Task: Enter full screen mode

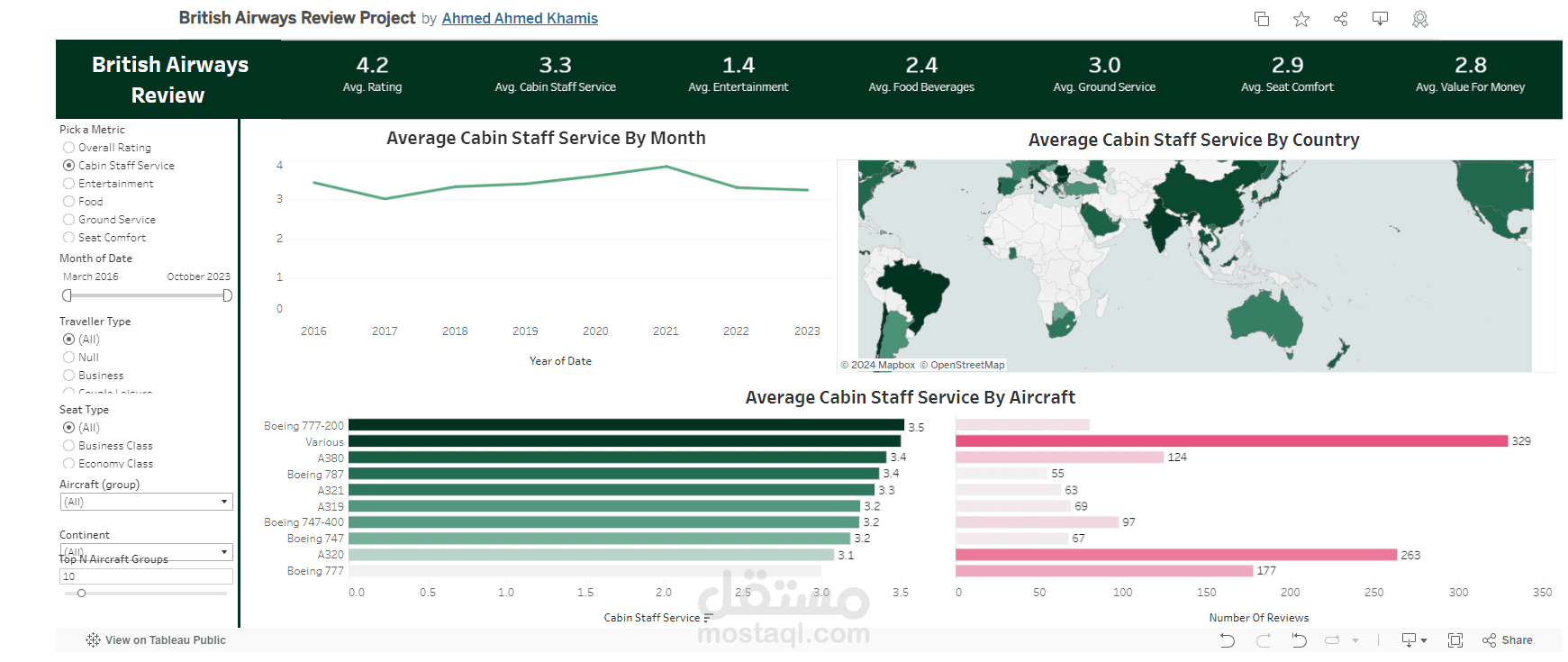Action: (x=1455, y=640)
